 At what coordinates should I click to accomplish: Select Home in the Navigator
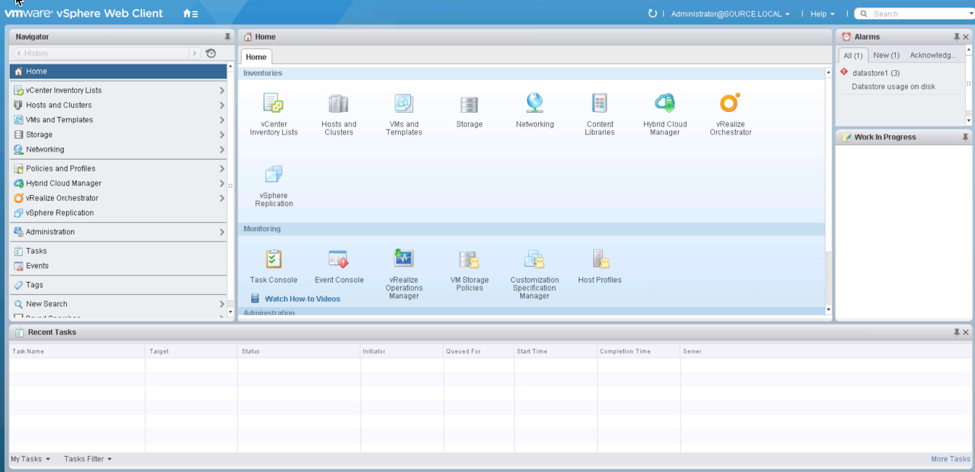click(x=118, y=72)
